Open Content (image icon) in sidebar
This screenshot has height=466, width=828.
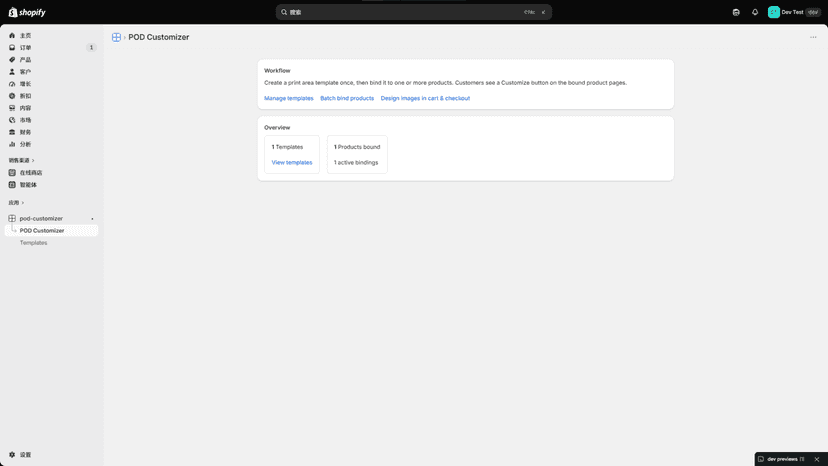click(51, 108)
